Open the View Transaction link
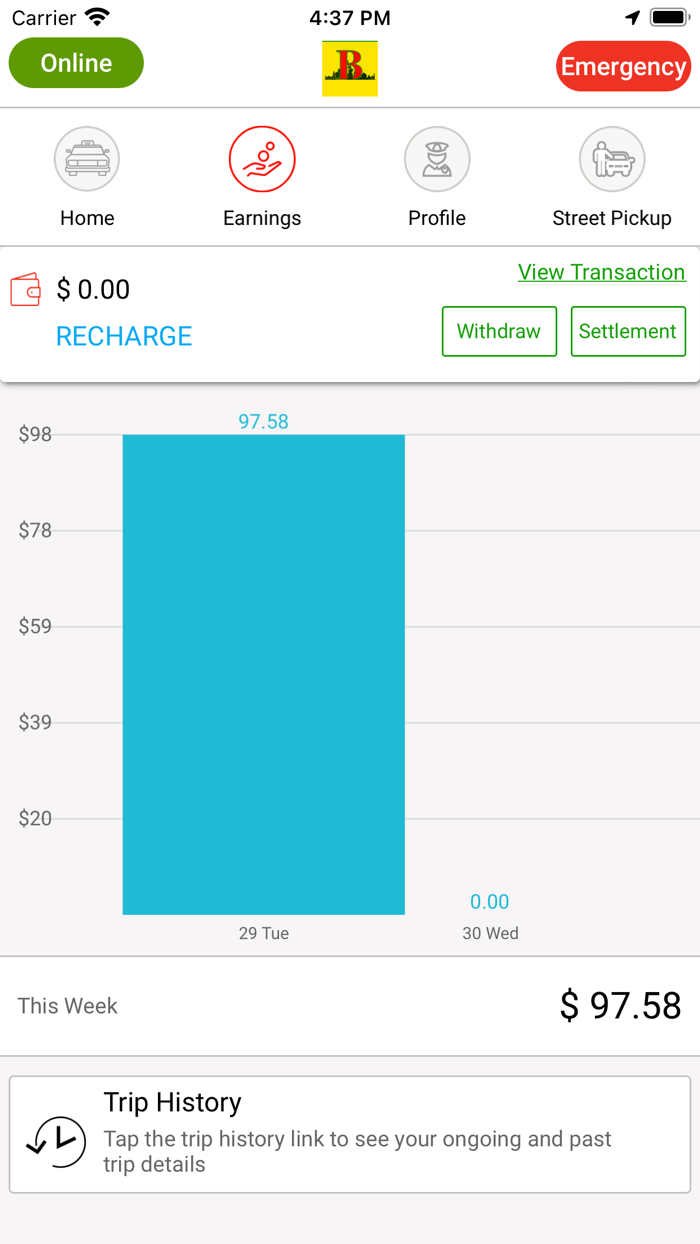 pyautogui.click(x=601, y=272)
